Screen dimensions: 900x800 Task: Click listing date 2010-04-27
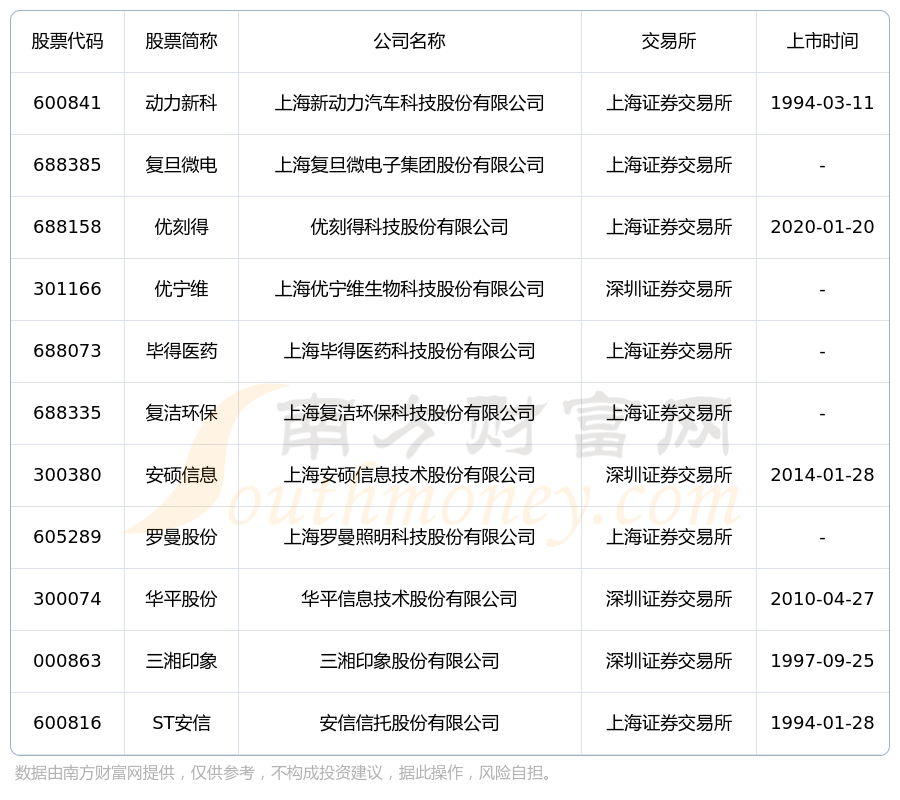823,599
